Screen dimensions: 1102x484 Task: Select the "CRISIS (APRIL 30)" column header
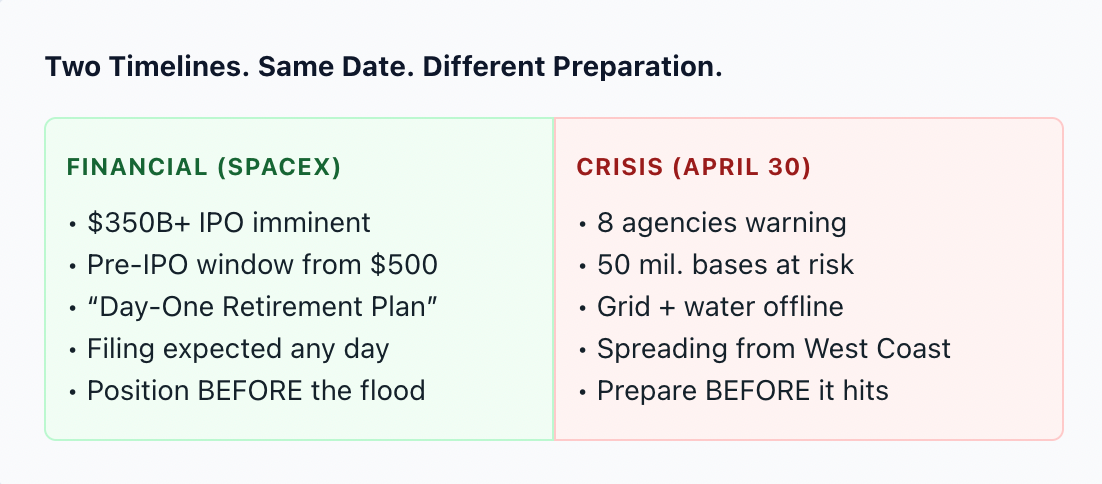click(694, 167)
